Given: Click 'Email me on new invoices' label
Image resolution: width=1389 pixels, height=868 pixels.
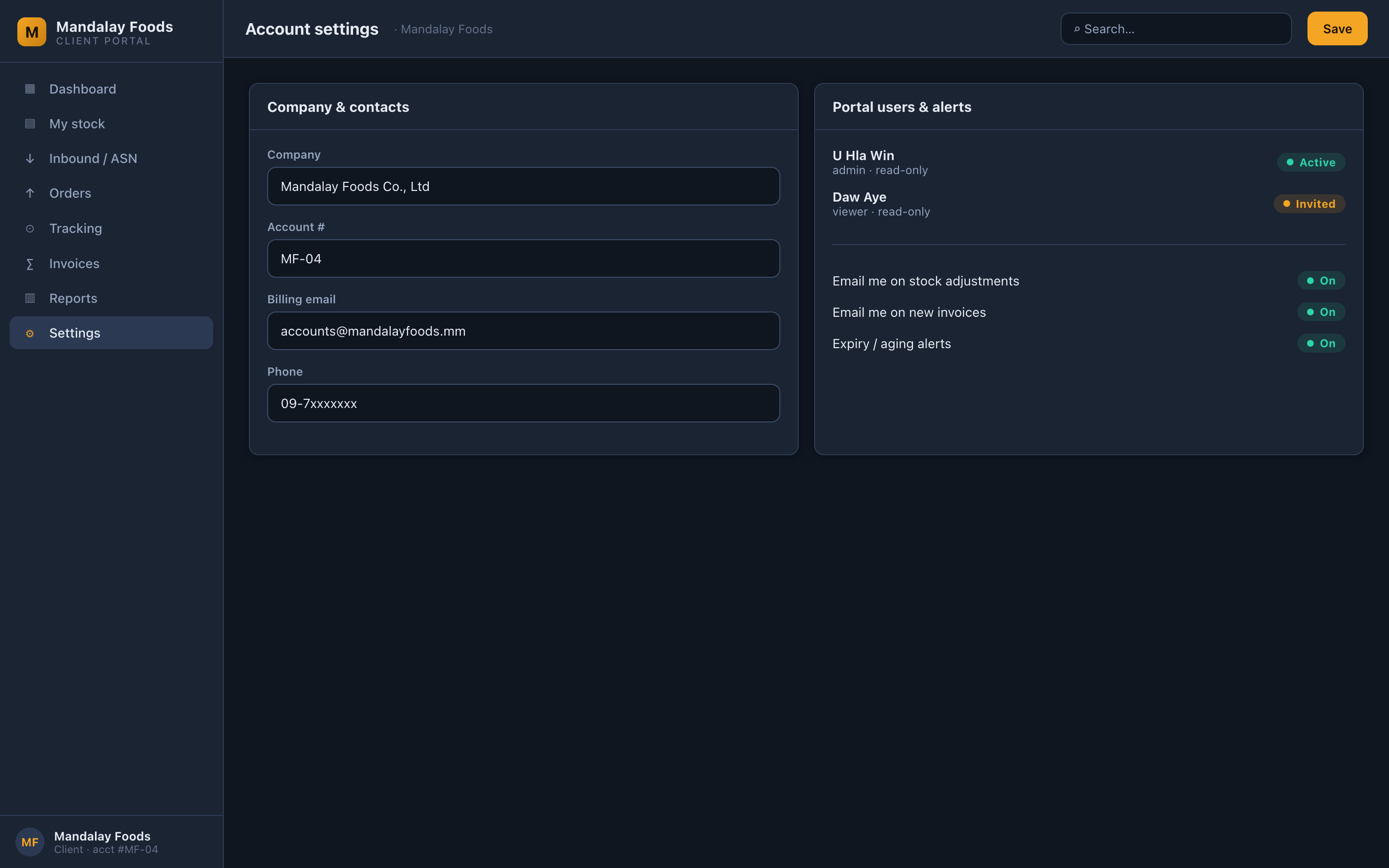Looking at the screenshot, I should [x=909, y=312].
